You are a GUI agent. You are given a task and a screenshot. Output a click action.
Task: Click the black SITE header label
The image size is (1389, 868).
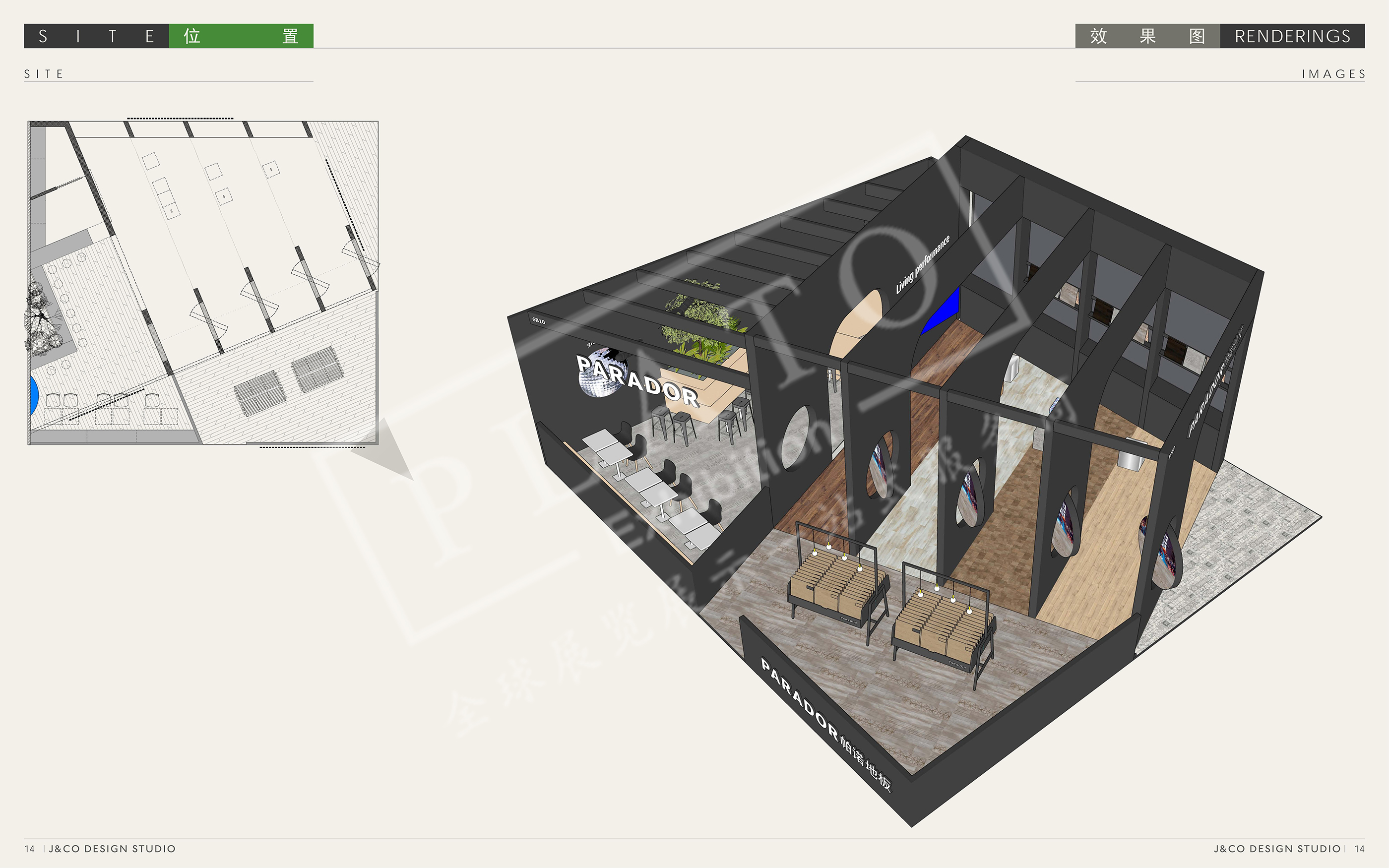(x=96, y=36)
